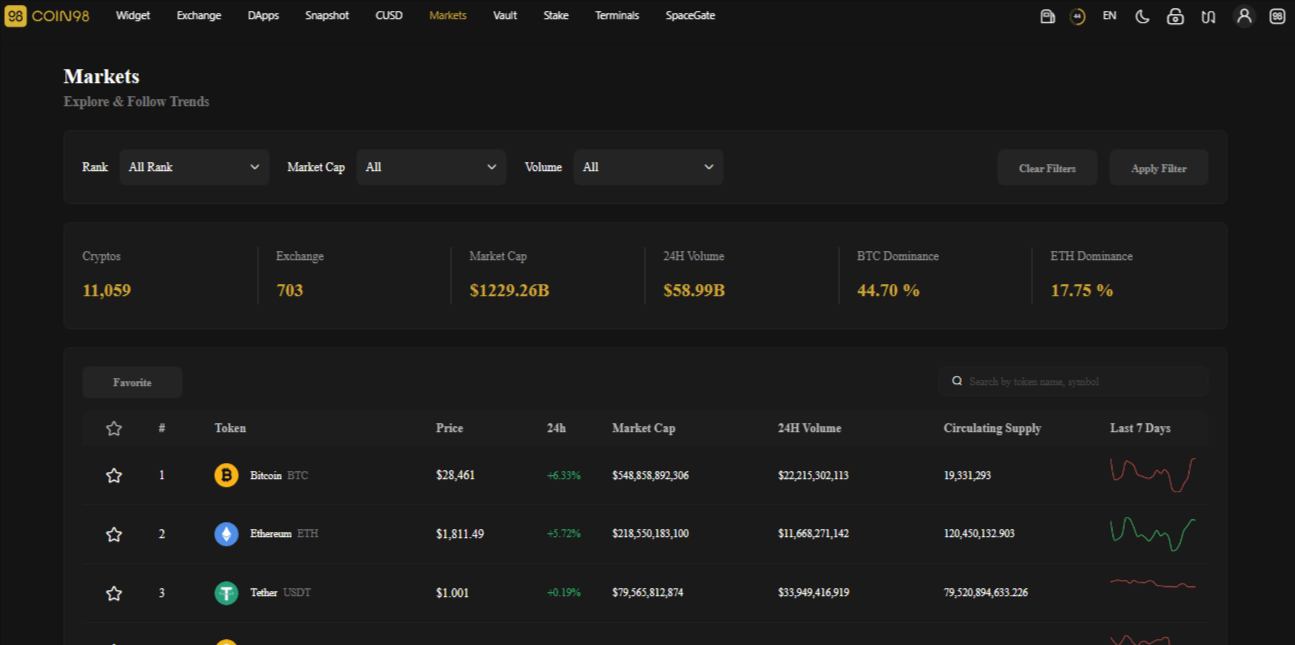Image resolution: width=1295 pixels, height=645 pixels.
Task: Click the BTC Dominance 44.70 % value
Action: [888, 291]
